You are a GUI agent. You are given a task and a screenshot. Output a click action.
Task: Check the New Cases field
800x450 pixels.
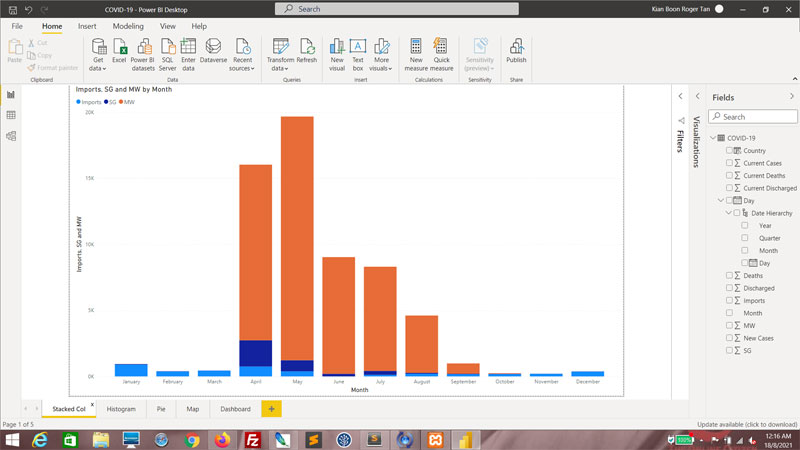tap(729, 338)
